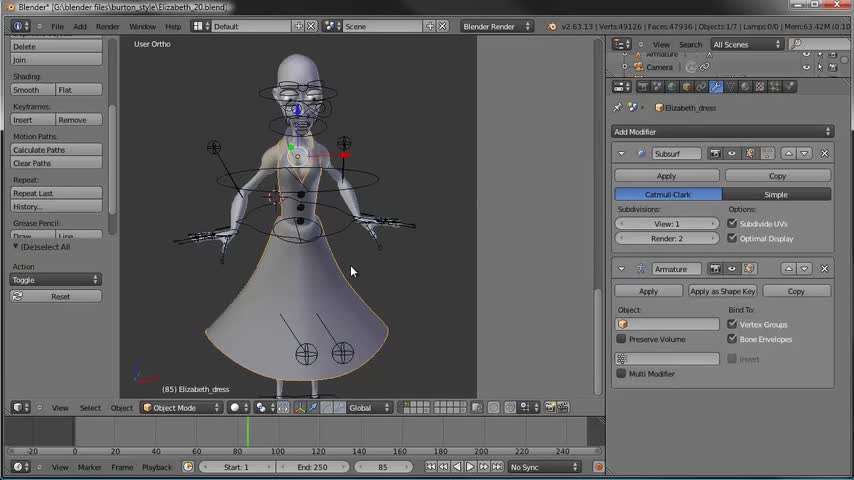The width and height of the screenshot is (854, 480).
Task: Click the Calculate Paths button
Action: click(56, 150)
